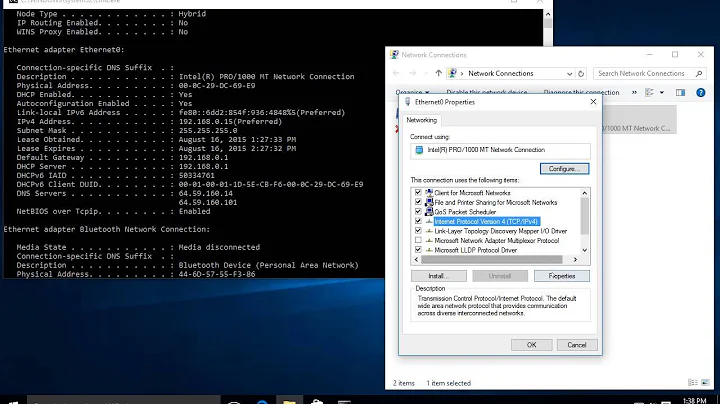Screen dimensions: 720x404
Task: Enable Microsoft Network Adapter Multiplexor Protocol
Action: (417, 241)
